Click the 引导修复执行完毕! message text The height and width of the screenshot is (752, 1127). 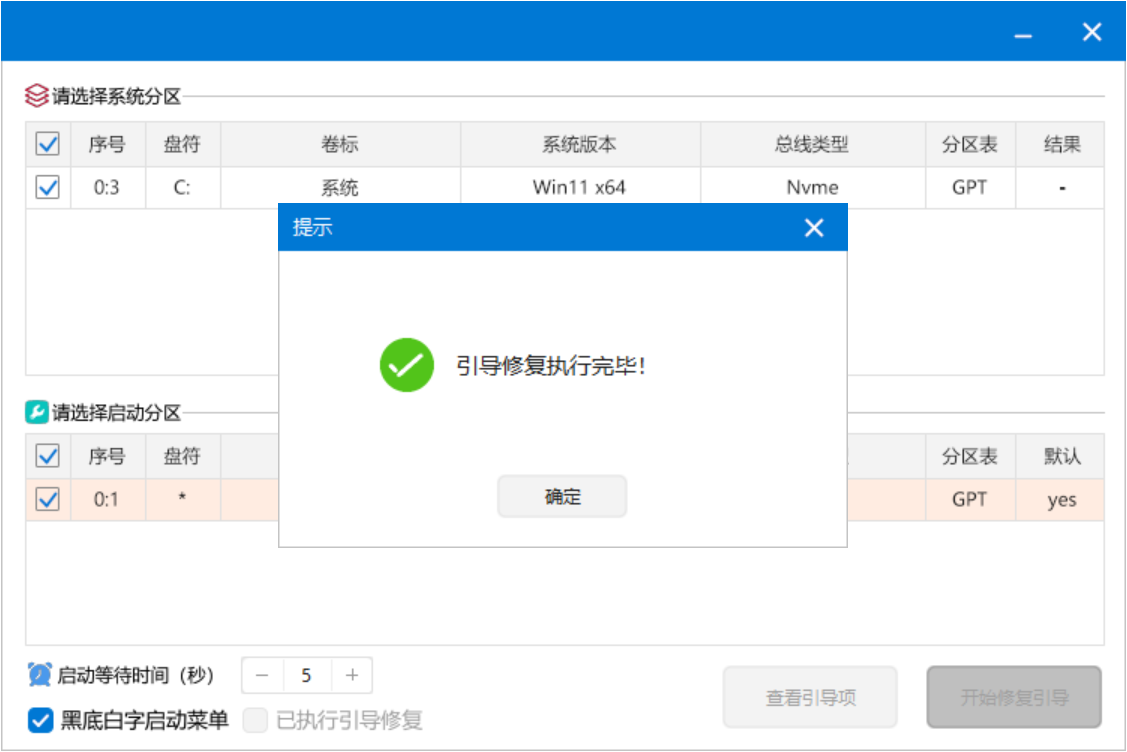pos(551,366)
